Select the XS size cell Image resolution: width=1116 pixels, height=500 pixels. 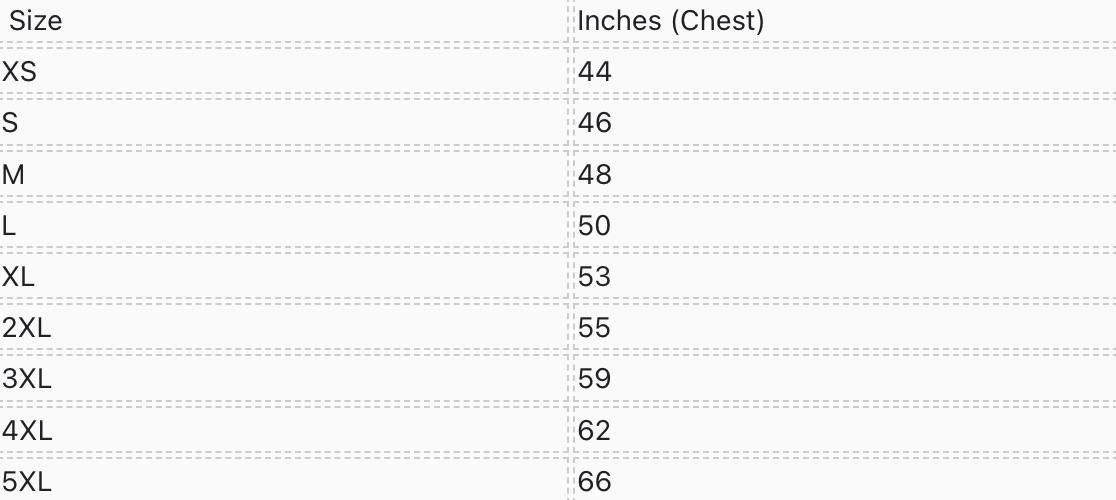tap(20, 72)
